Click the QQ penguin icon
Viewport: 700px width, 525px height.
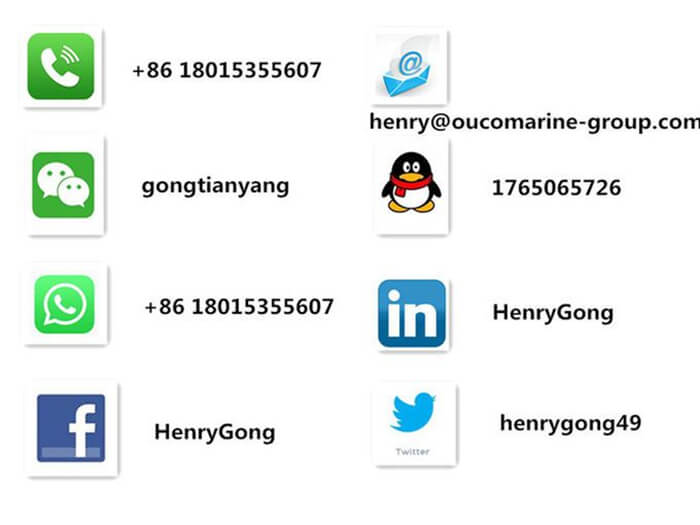point(411,182)
